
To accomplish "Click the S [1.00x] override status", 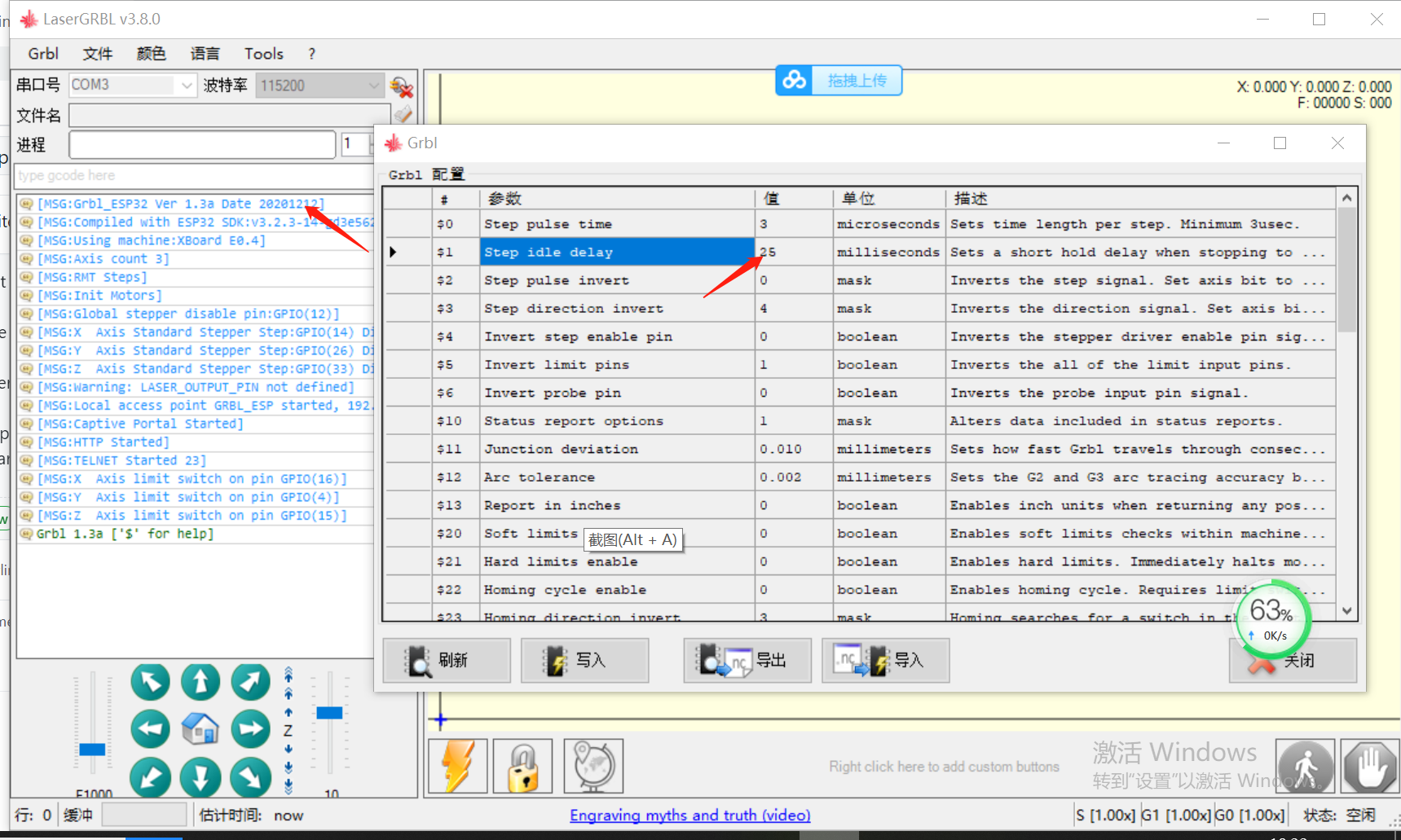I will tap(1105, 815).
